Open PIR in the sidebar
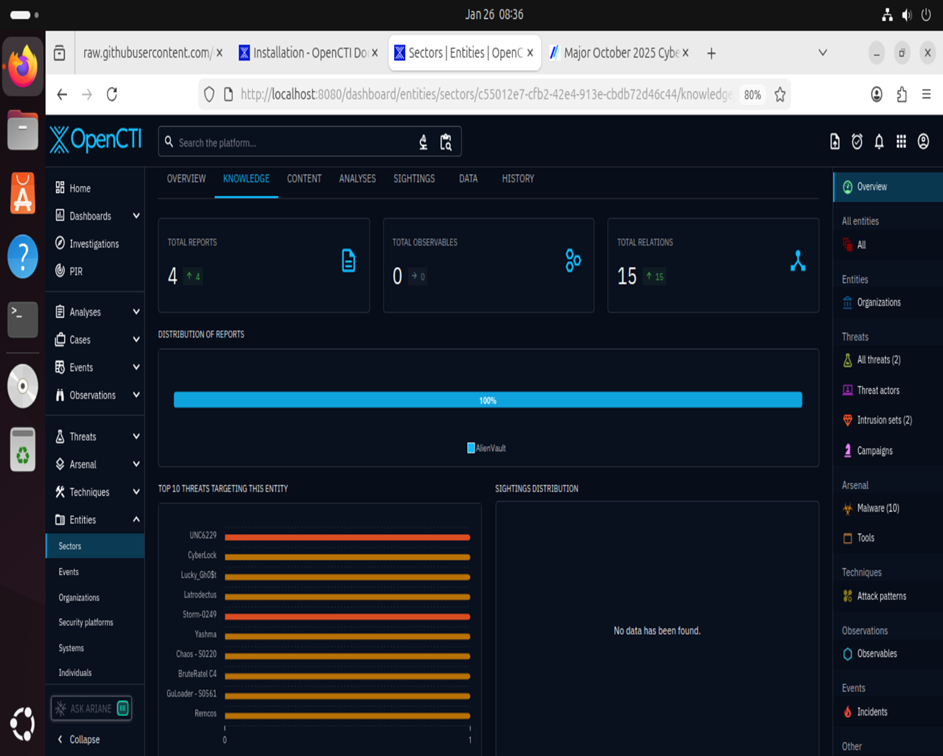Image resolution: width=943 pixels, height=756 pixels. click(x=76, y=271)
